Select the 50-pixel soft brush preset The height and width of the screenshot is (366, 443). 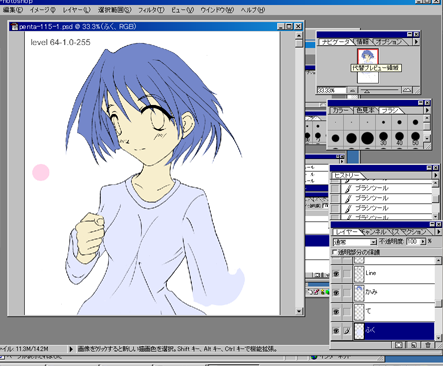point(415,138)
